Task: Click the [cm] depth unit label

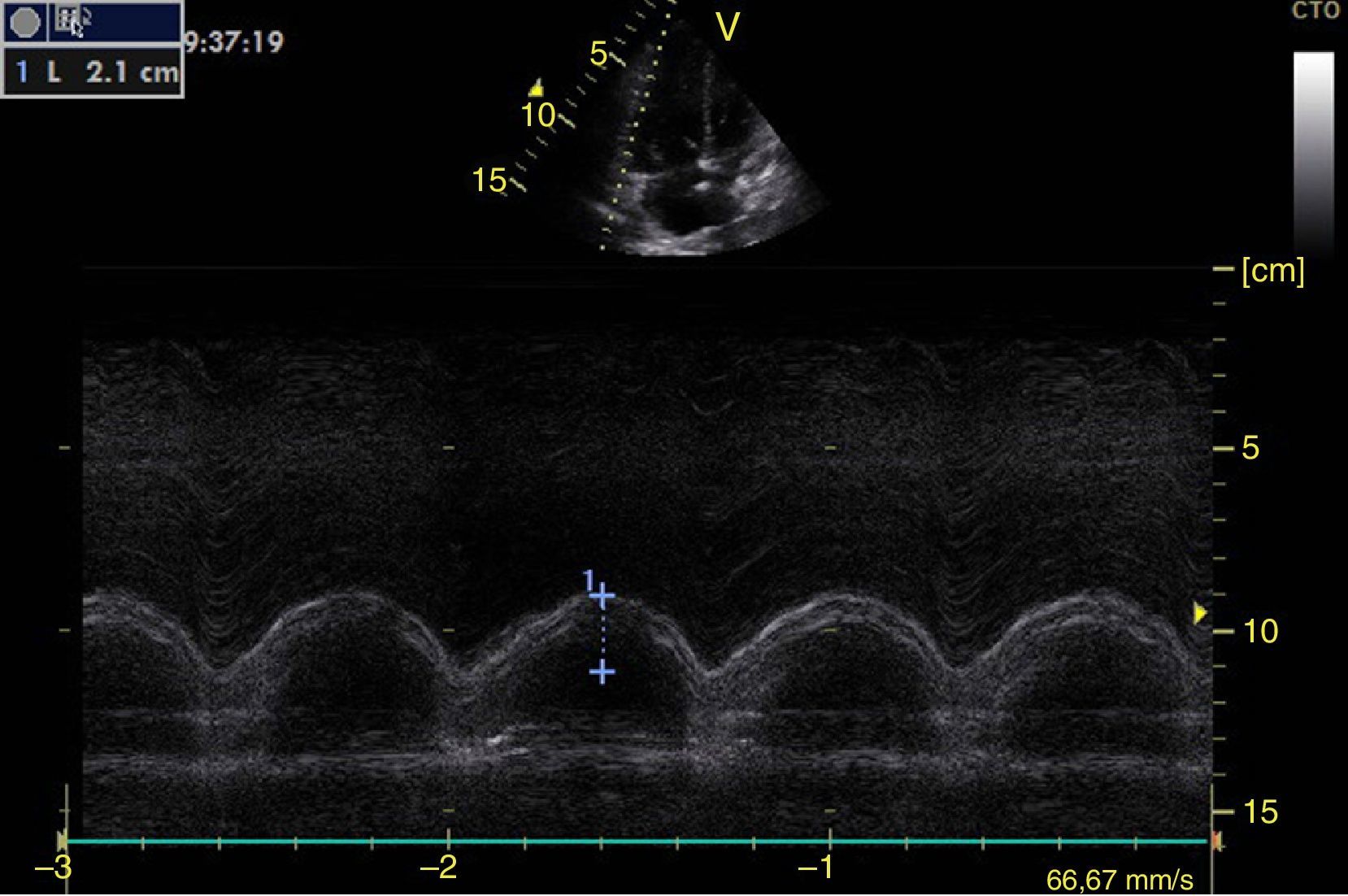Action: coord(1272,271)
